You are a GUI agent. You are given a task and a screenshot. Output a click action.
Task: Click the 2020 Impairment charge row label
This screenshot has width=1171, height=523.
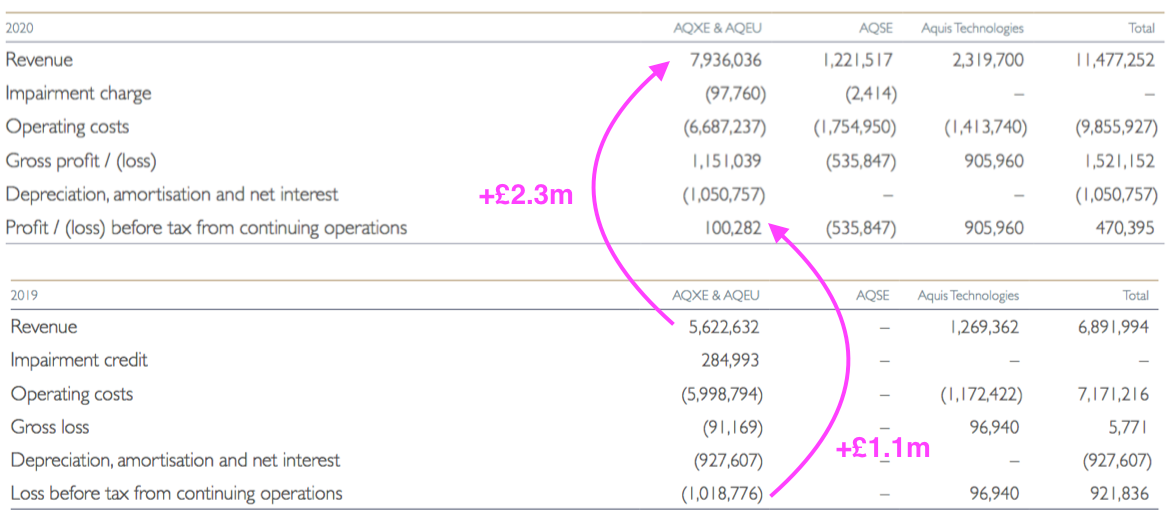click(x=78, y=94)
